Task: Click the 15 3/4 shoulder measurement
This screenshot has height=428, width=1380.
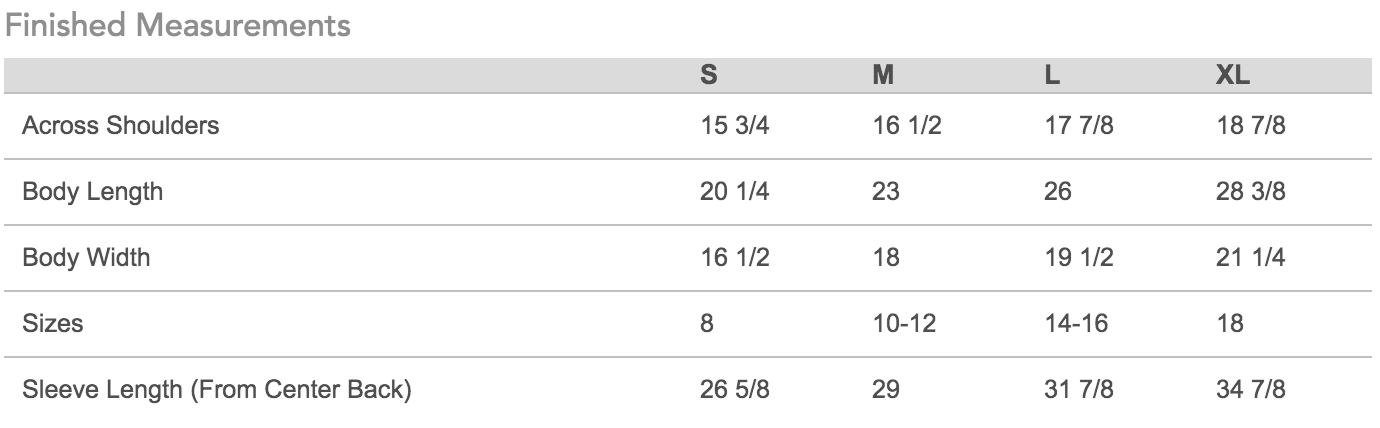Action: tap(734, 126)
